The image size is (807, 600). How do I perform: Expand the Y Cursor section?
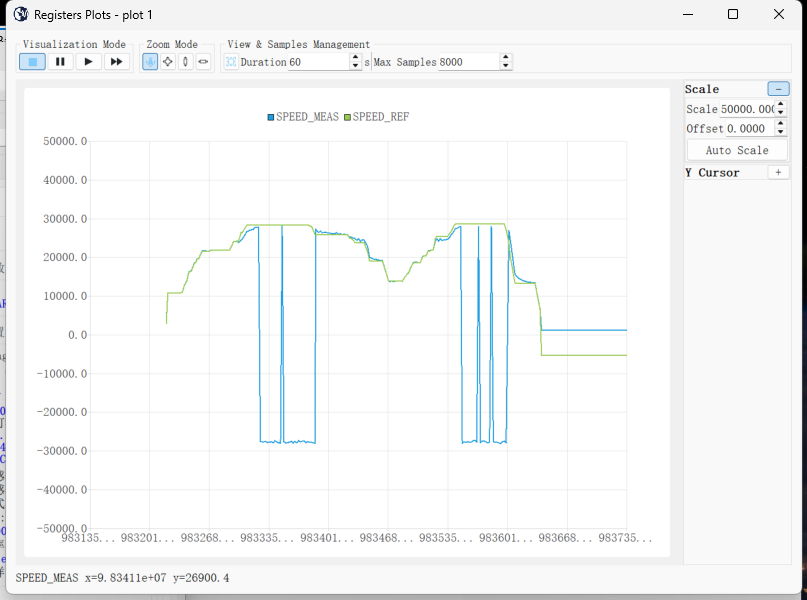[778, 172]
